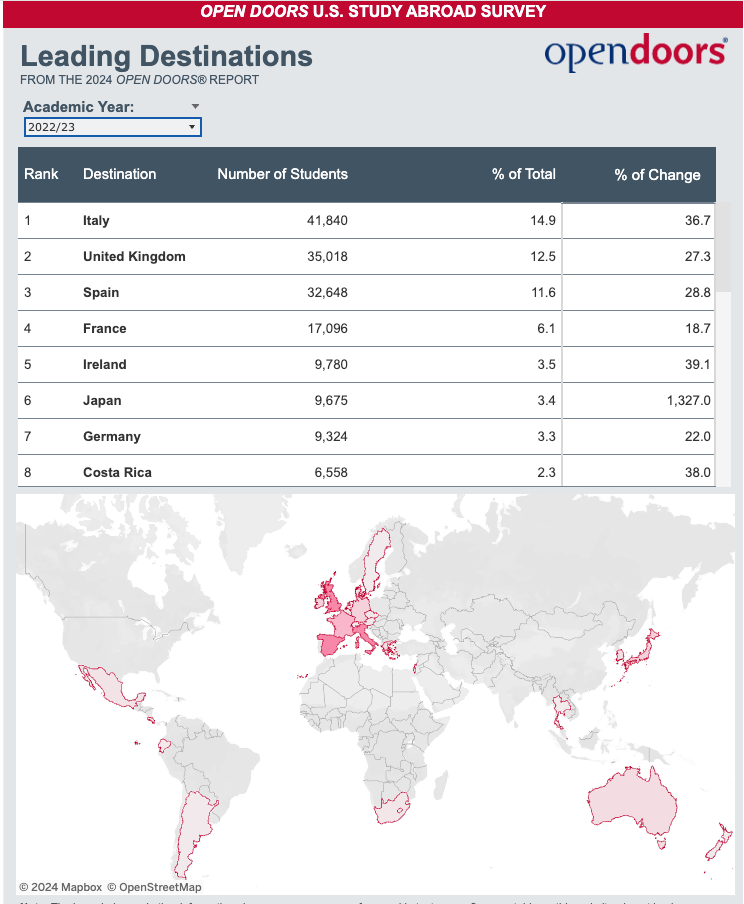Click Italy's student count 41,840

coord(327,221)
